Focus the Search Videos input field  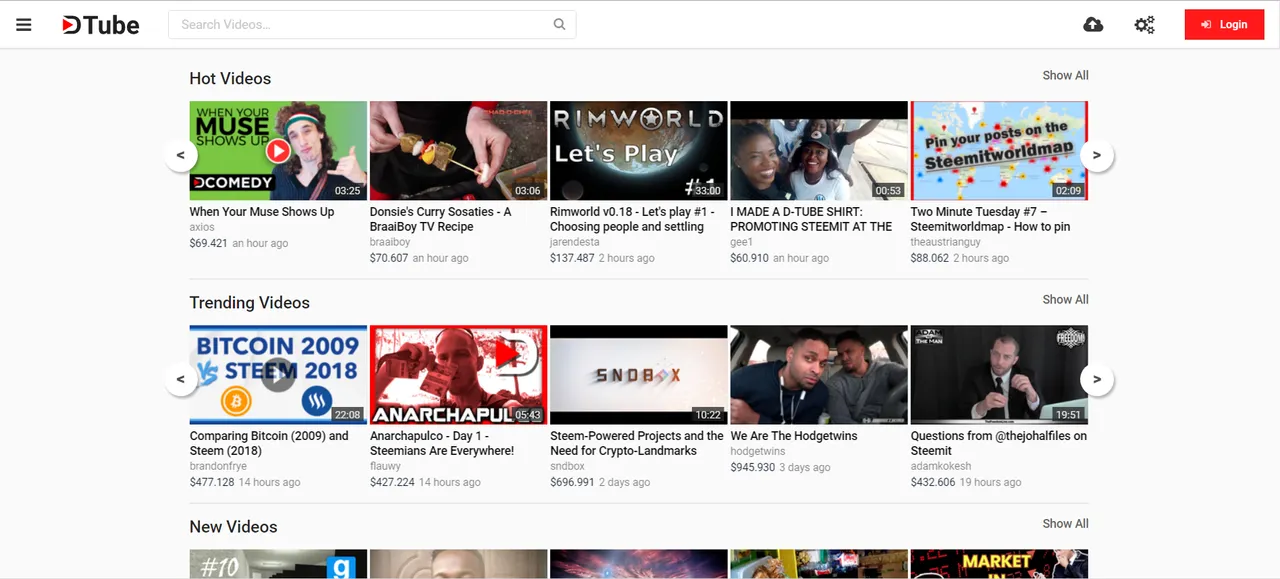click(372, 25)
